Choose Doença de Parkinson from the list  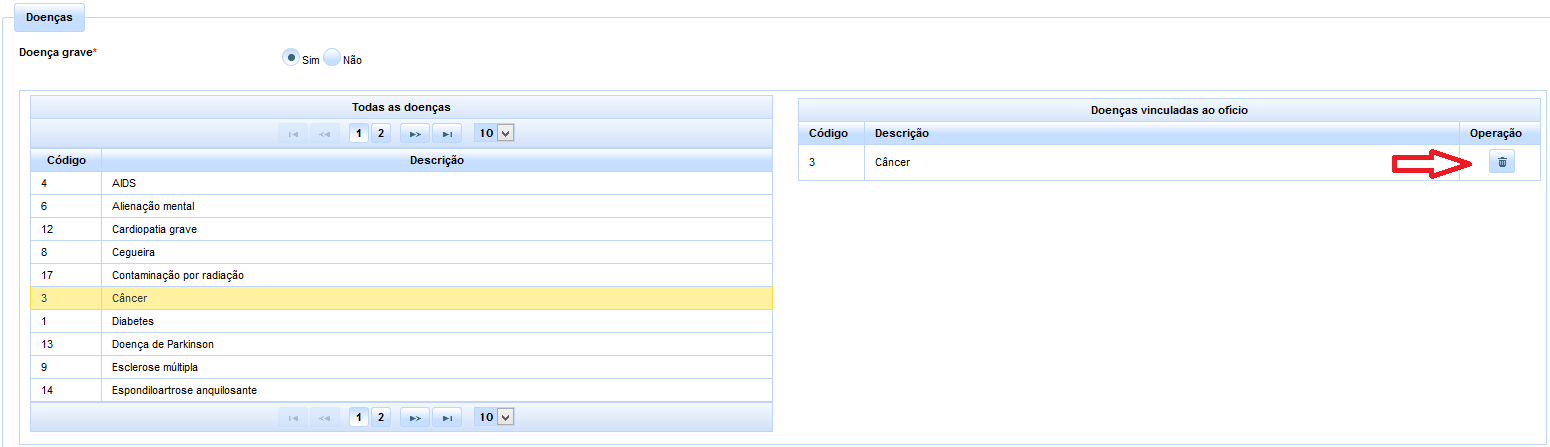click(x=400, y=344)
